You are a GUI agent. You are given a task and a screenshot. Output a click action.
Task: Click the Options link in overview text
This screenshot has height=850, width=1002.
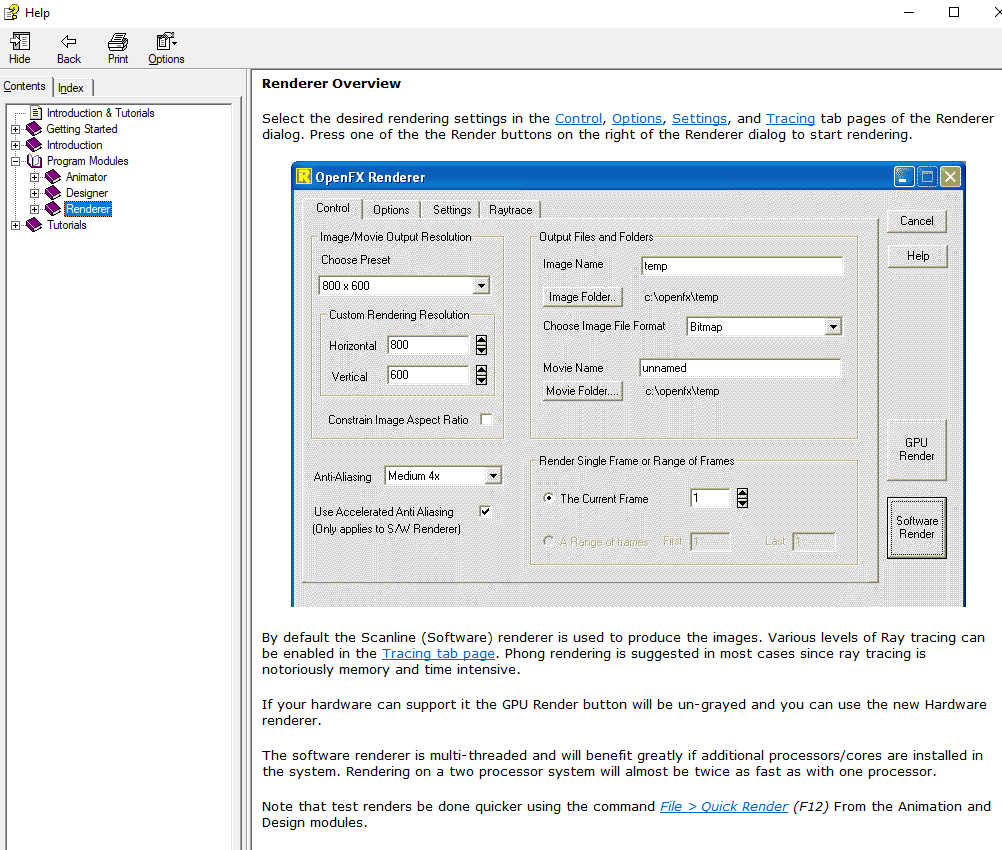[x=637, y=118]
